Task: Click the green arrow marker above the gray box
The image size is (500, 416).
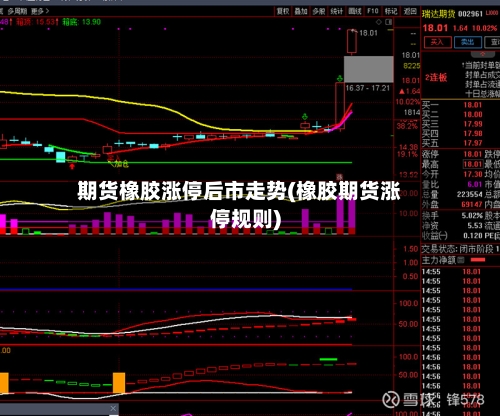Action: coord(340,79)
